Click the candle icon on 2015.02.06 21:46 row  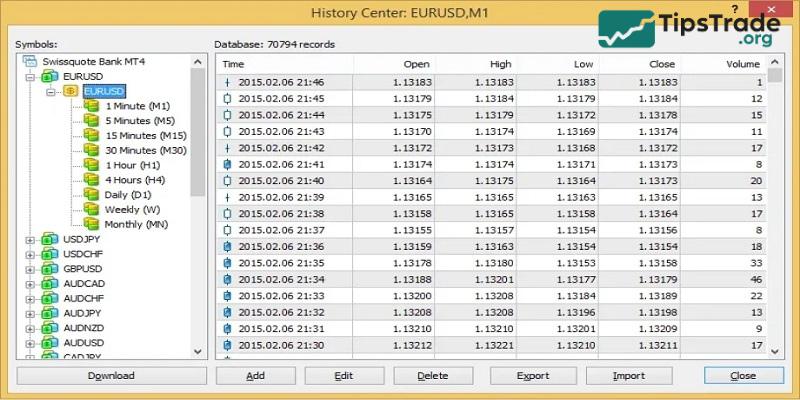228,82
